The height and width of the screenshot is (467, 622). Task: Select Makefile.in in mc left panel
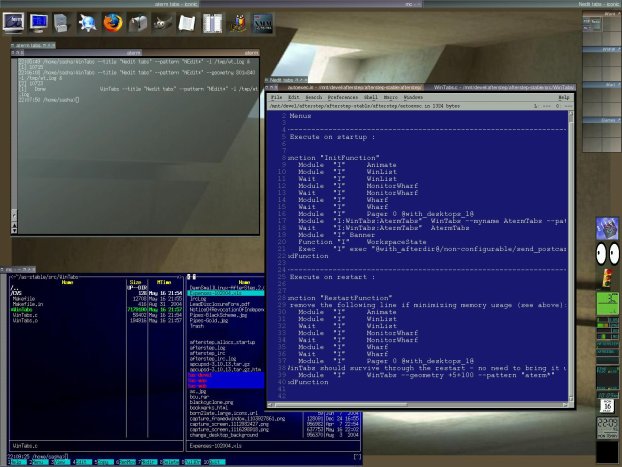(28, 304)
